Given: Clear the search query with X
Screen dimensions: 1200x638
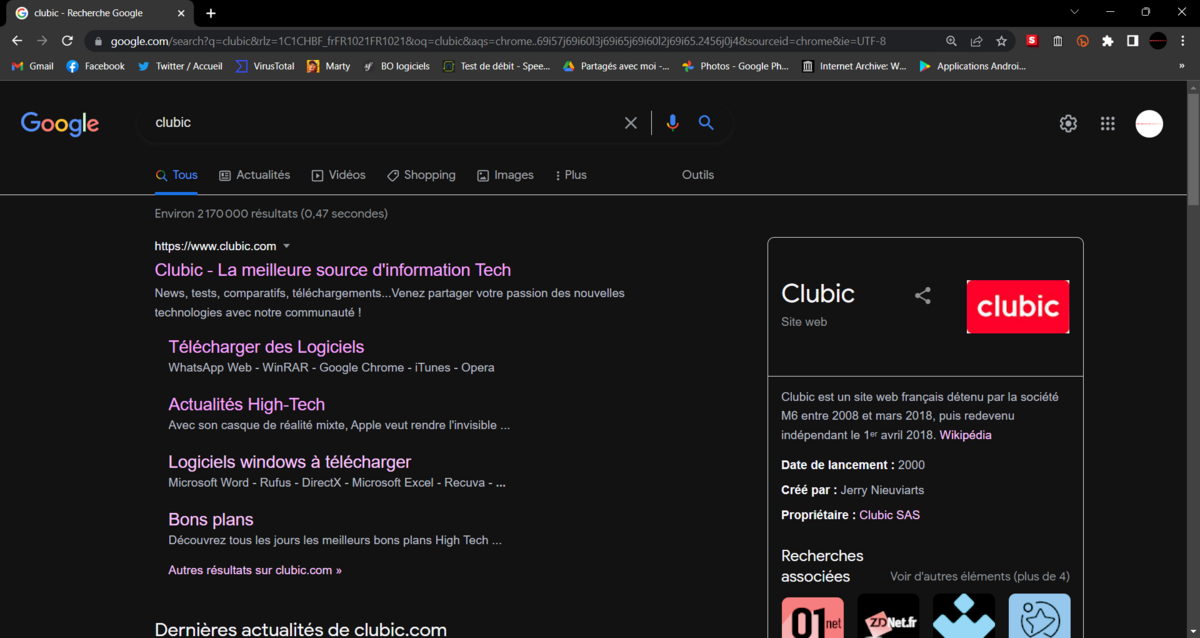Looking at the screenshot, I should 631,123.
